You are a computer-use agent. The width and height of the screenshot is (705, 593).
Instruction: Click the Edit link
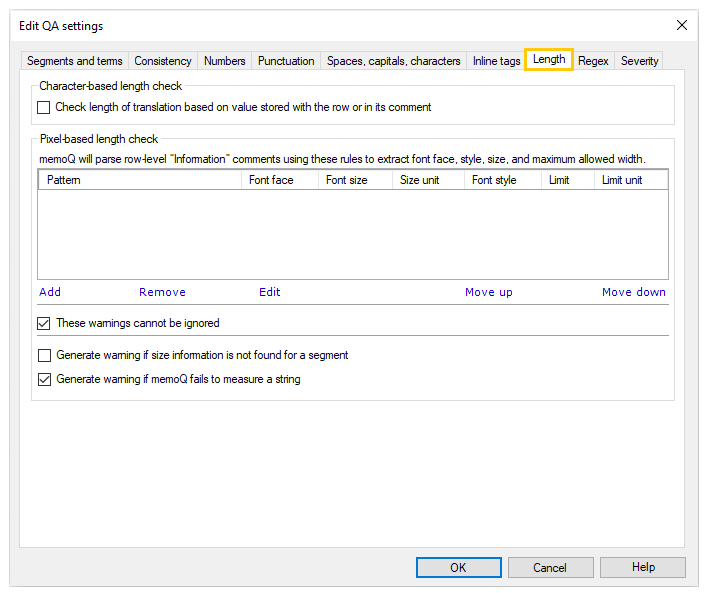pyautogui.click(x=270, y=292)
